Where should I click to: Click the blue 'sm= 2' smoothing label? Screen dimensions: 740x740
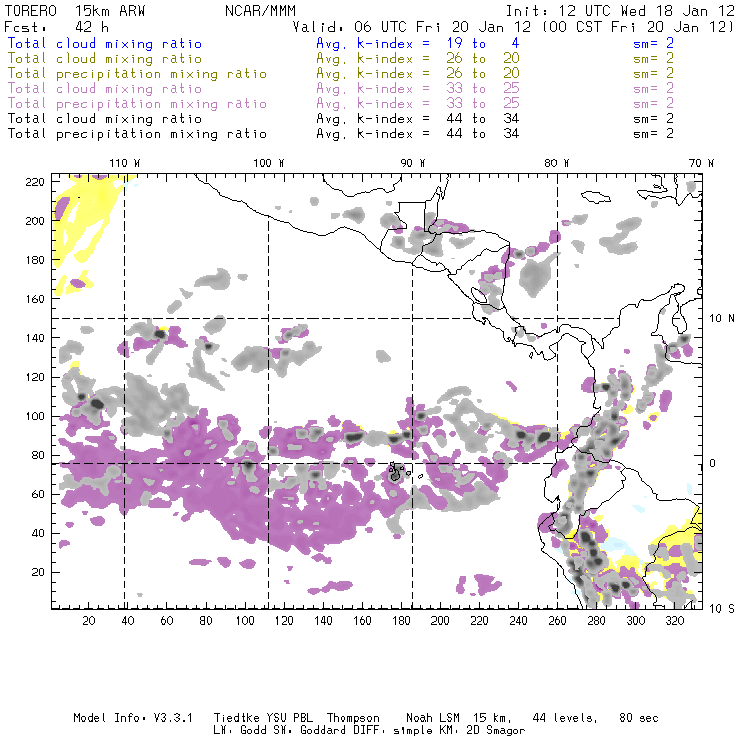653,43
